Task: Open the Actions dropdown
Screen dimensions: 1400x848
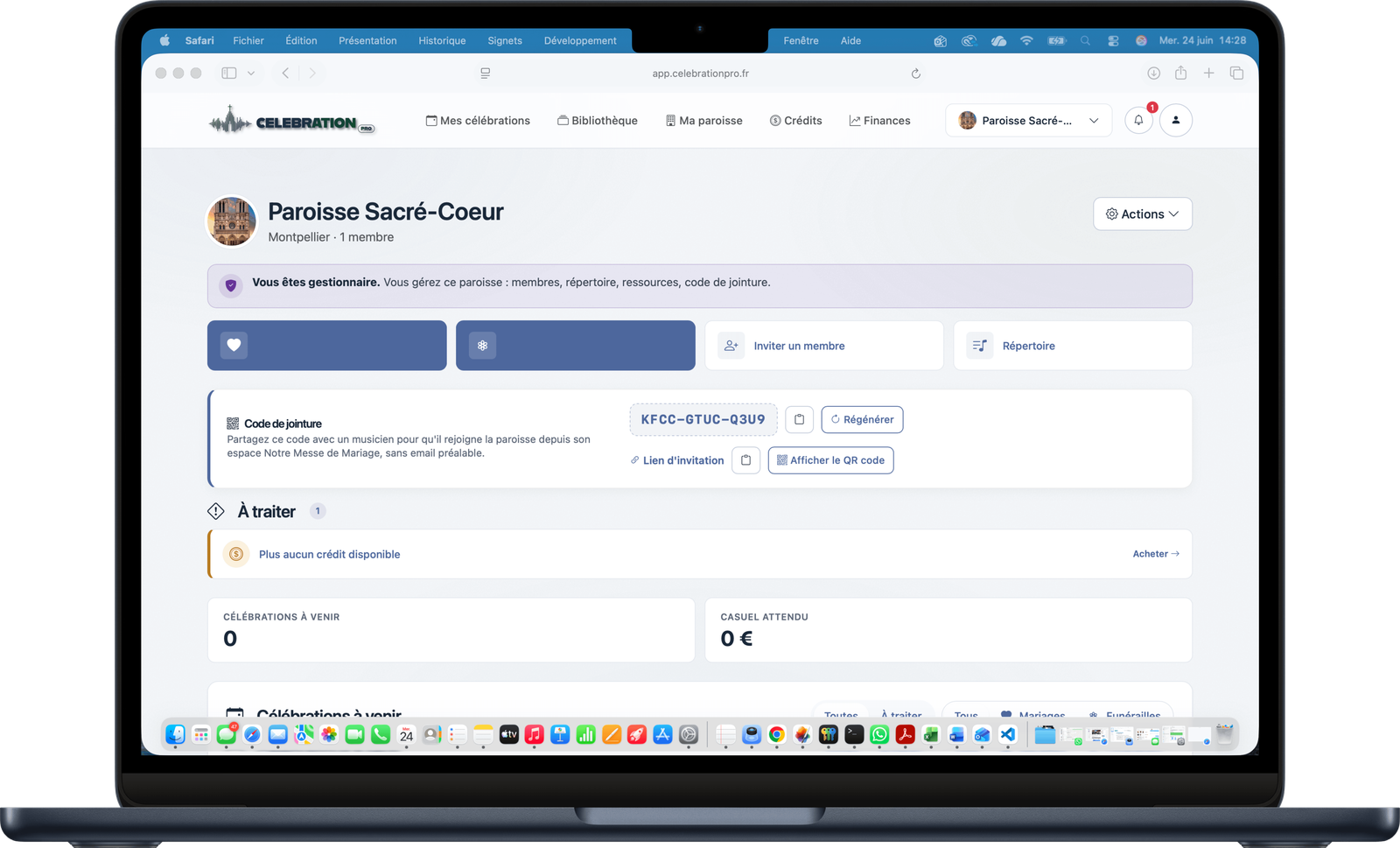Action: (1142, 214)
